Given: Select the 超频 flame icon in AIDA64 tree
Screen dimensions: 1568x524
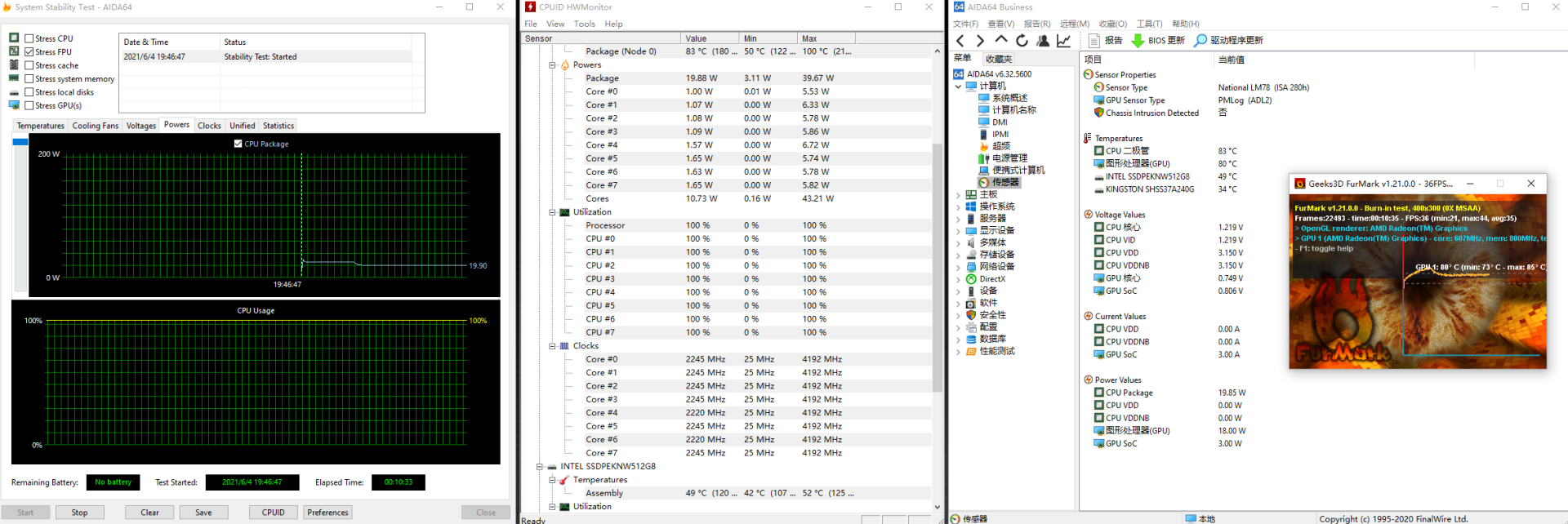Looking at the screenshot, I should pyautogui.click(x=984, y=146).
